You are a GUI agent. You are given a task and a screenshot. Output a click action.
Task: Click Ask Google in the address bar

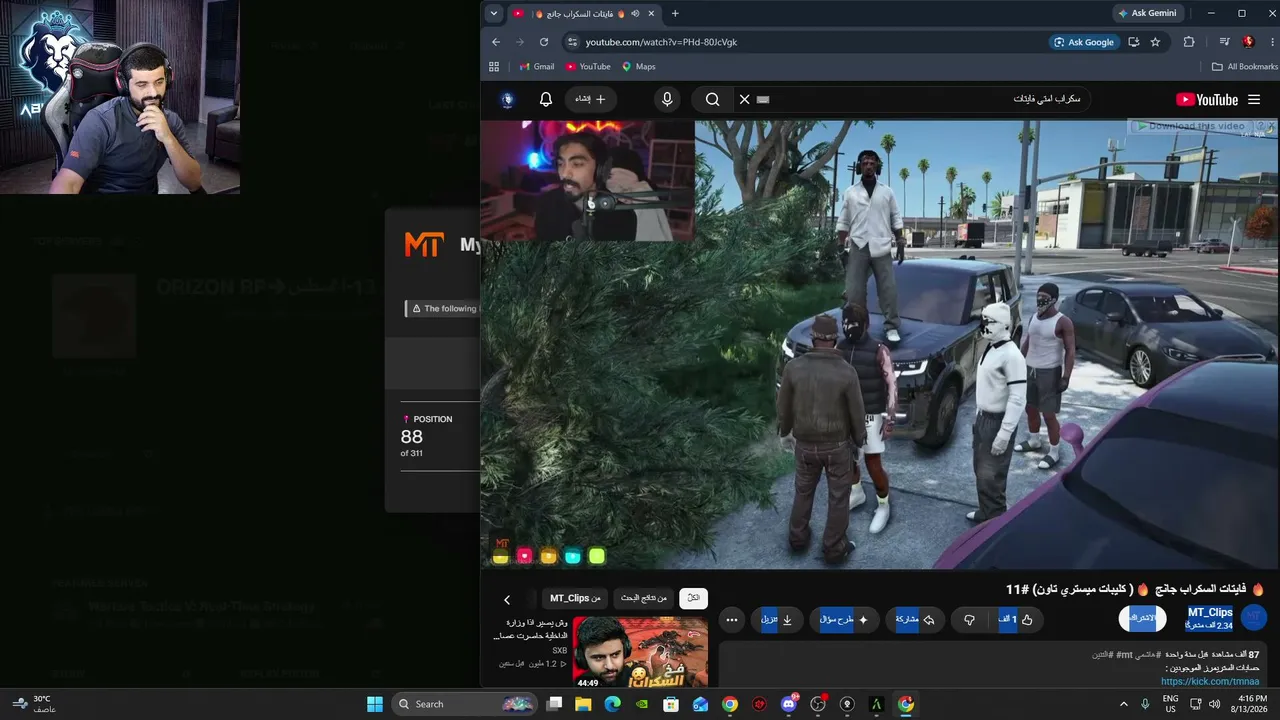(1083, 42)
